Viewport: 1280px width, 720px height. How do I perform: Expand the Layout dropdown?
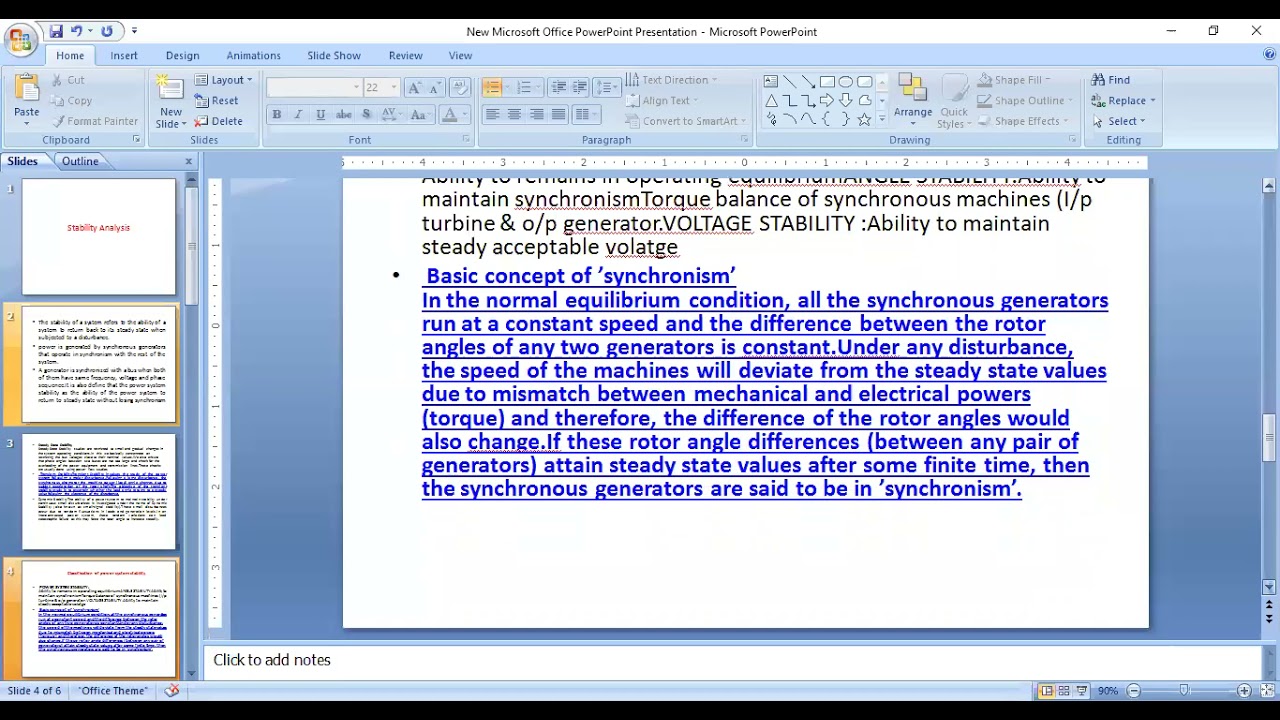pos(225,80)
